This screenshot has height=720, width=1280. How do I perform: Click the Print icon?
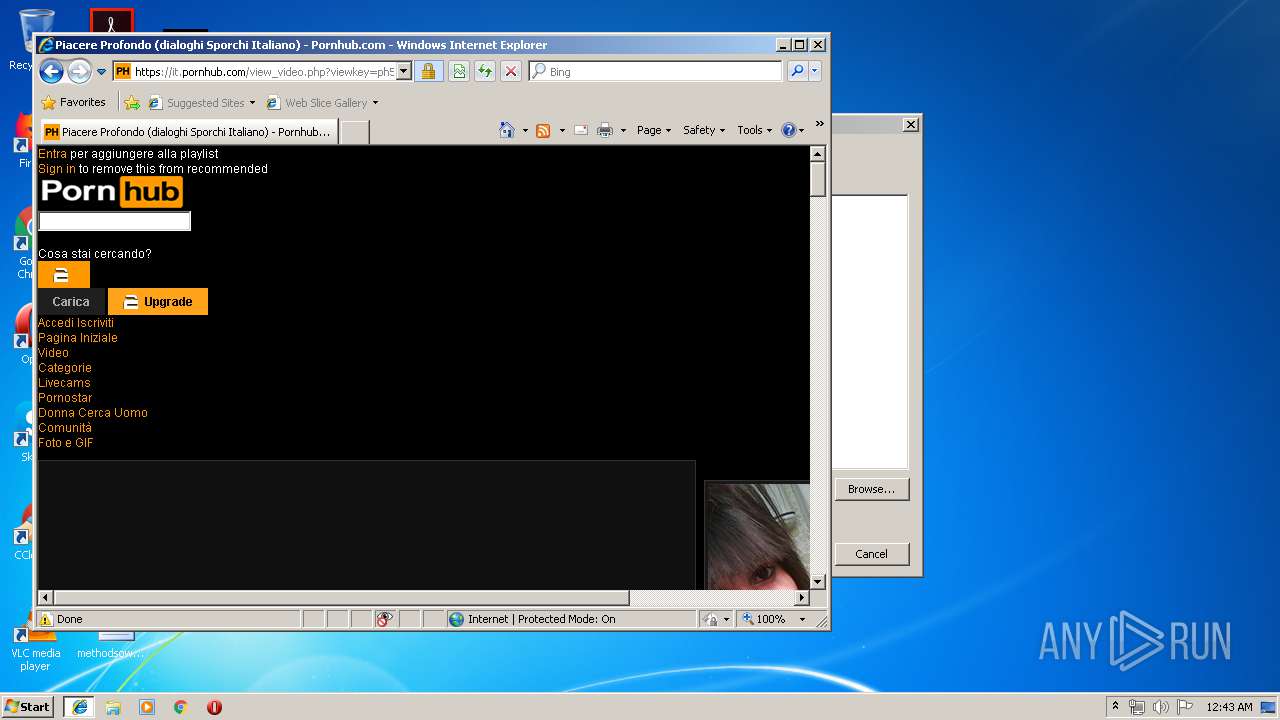pyautogui.click(x=605, y=130)
